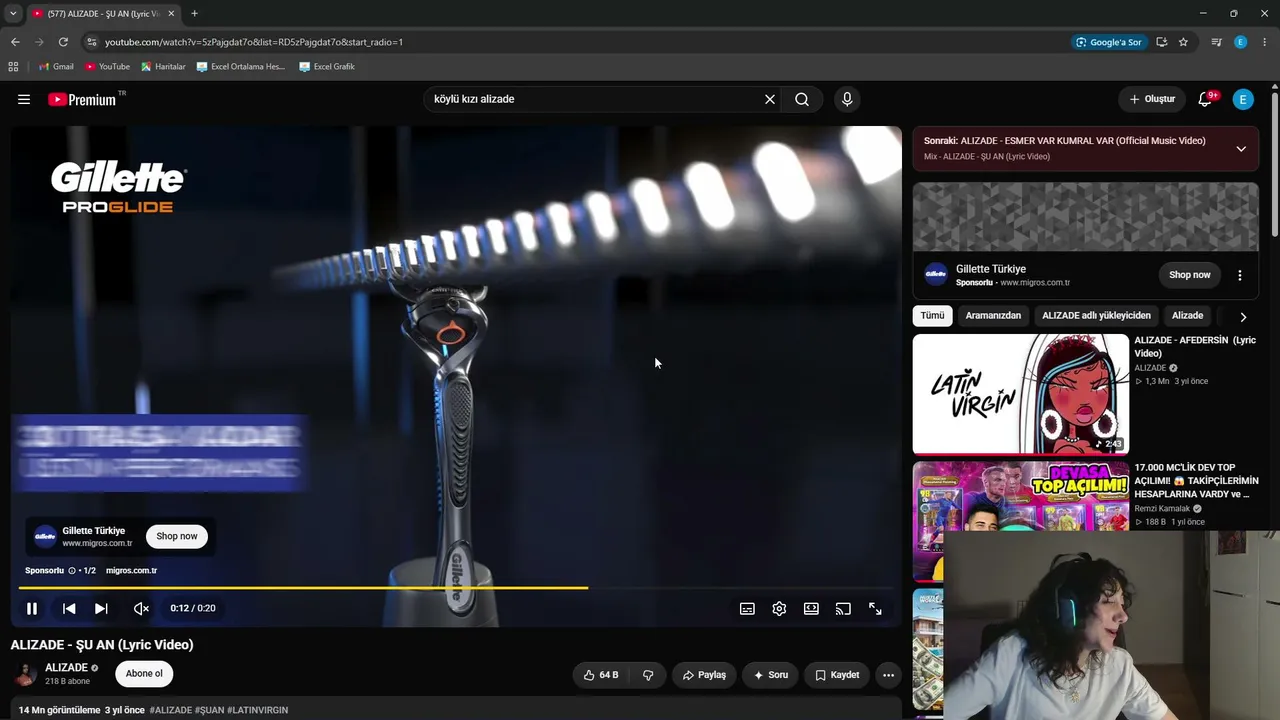The image size is (1280, 720).
Task: Select the Aramanızdan filter chip
Action: point(993,316)
